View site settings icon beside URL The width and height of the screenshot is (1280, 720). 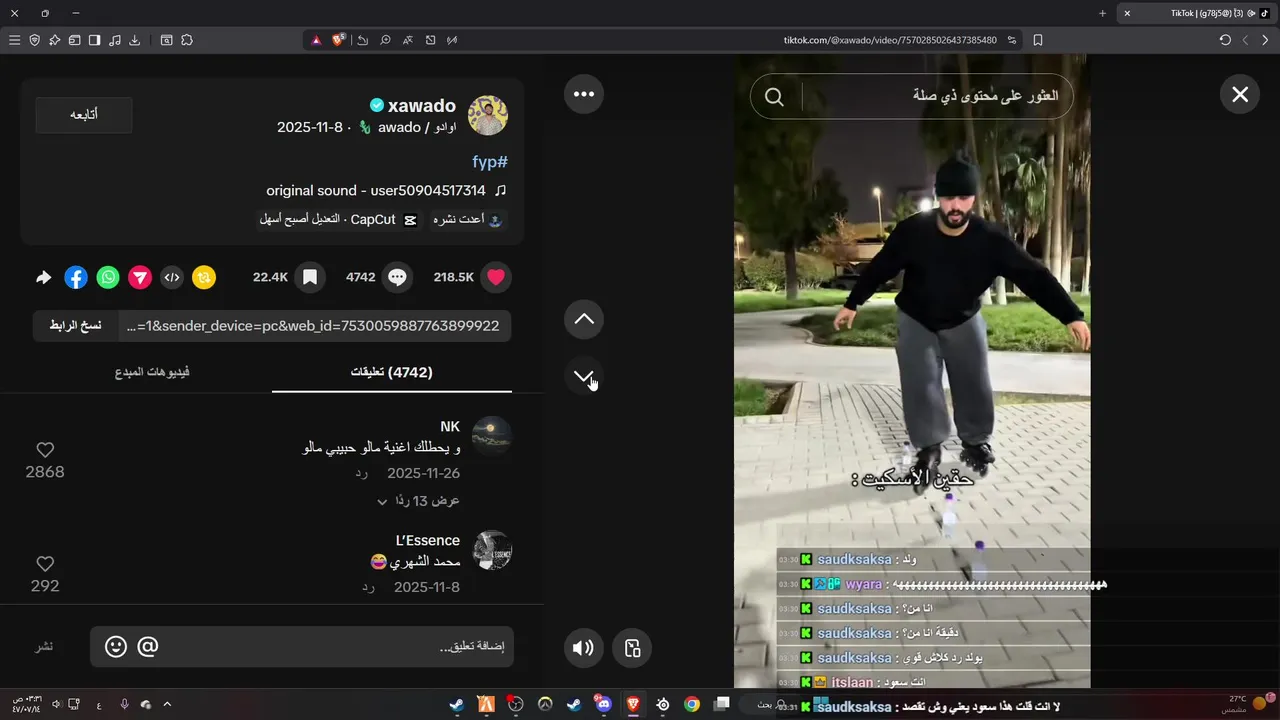[1012, 40]
